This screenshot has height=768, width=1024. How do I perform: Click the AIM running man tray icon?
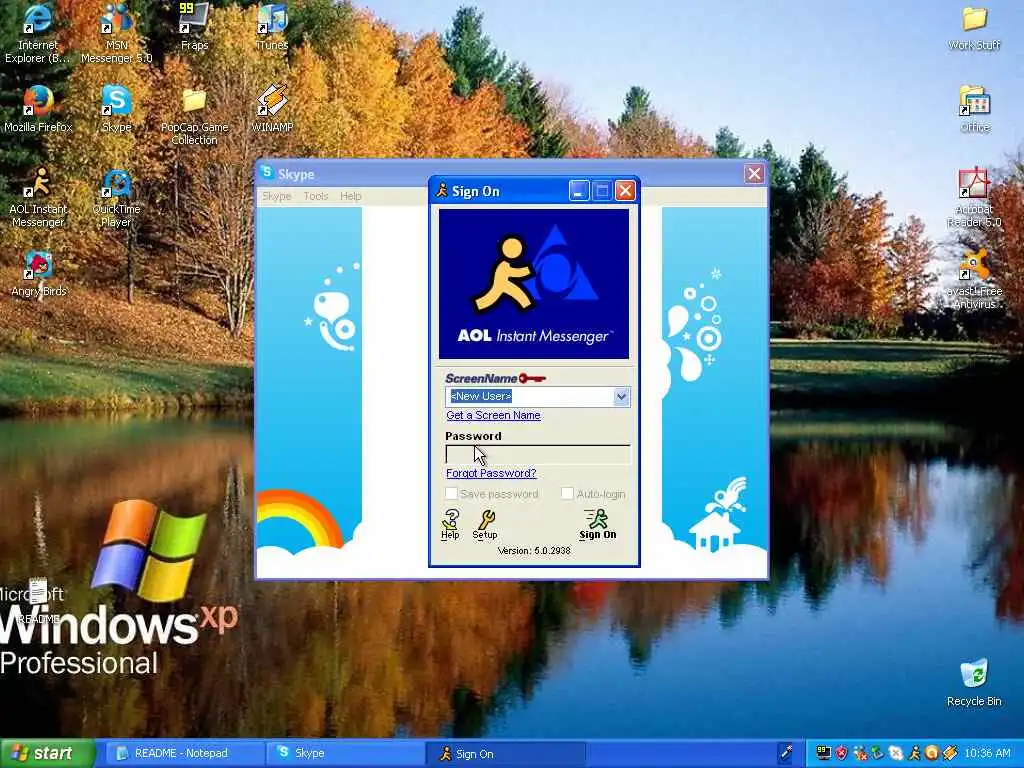point(914,754)
